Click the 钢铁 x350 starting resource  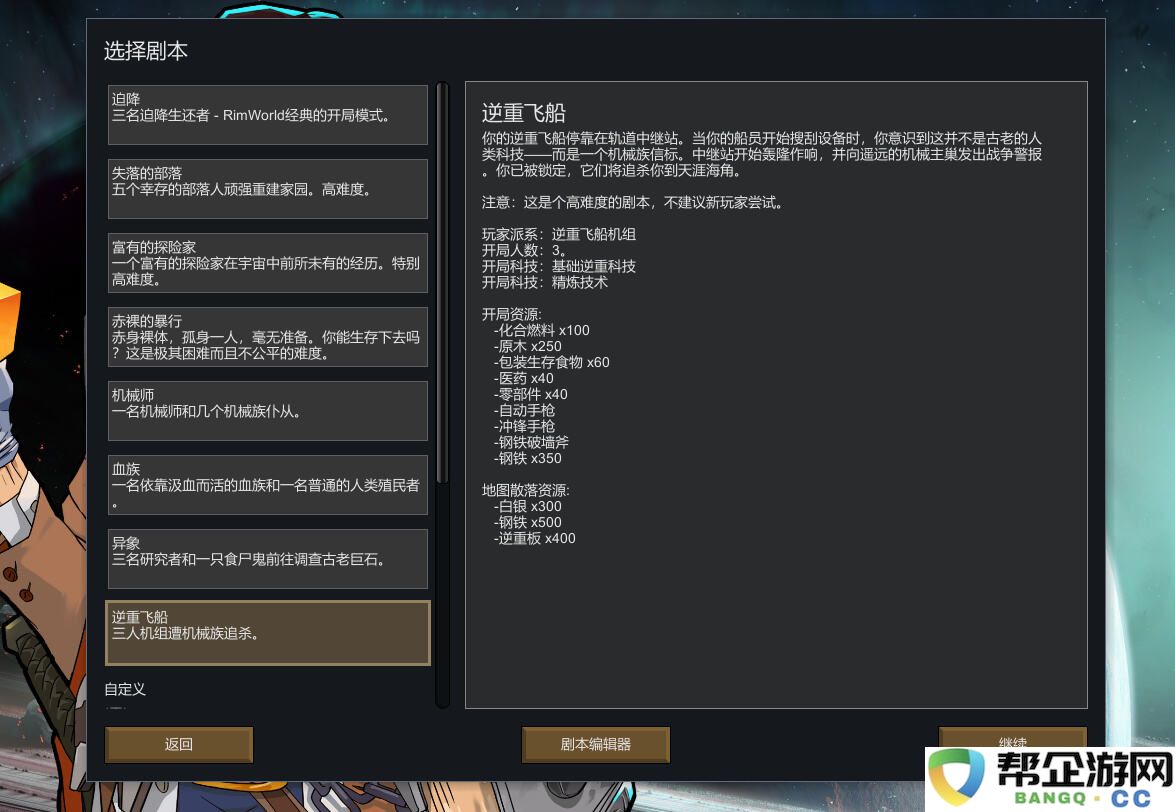click(528, 458)
